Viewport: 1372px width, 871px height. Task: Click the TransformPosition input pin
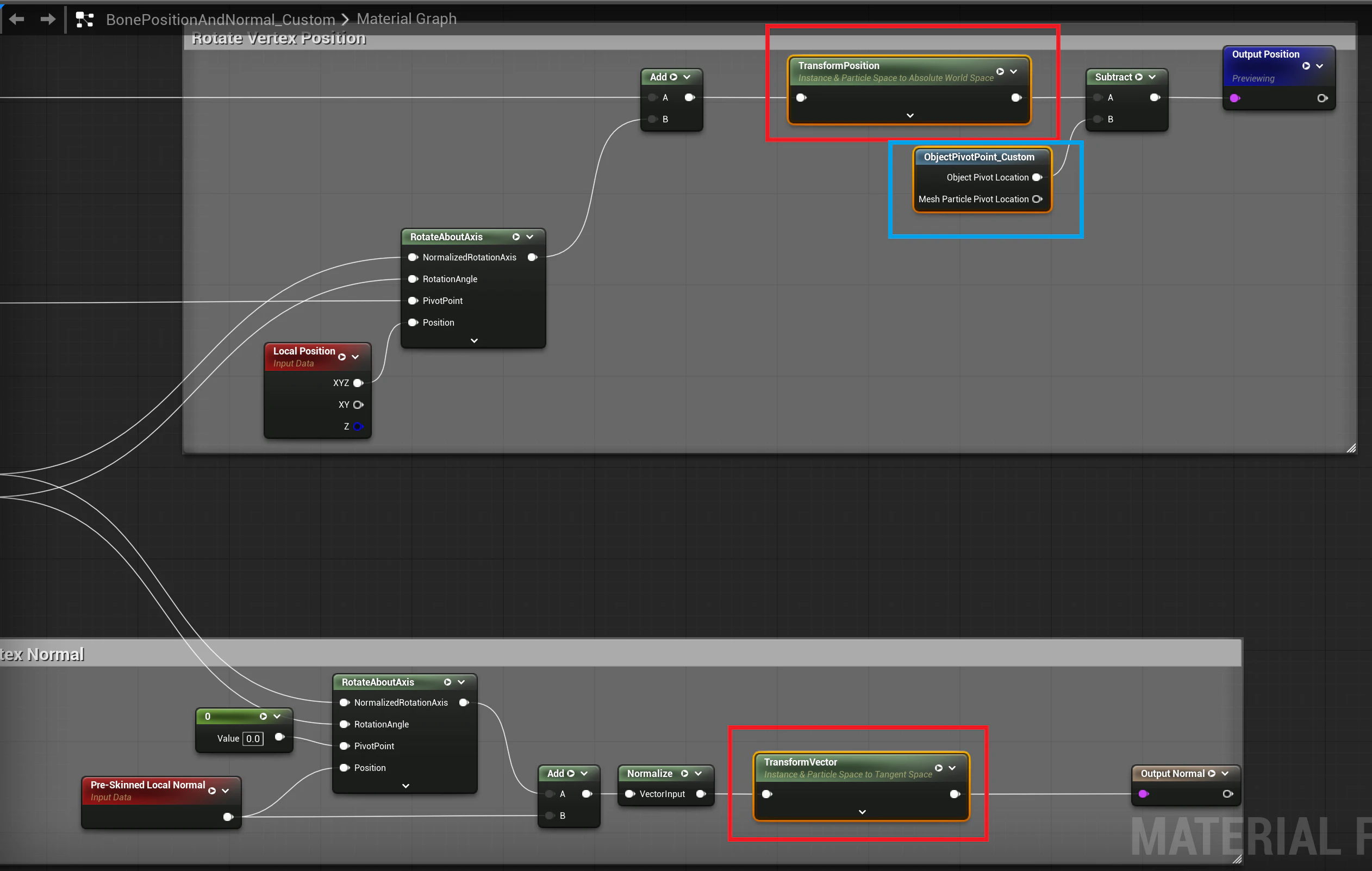click(x=801, y=97)
